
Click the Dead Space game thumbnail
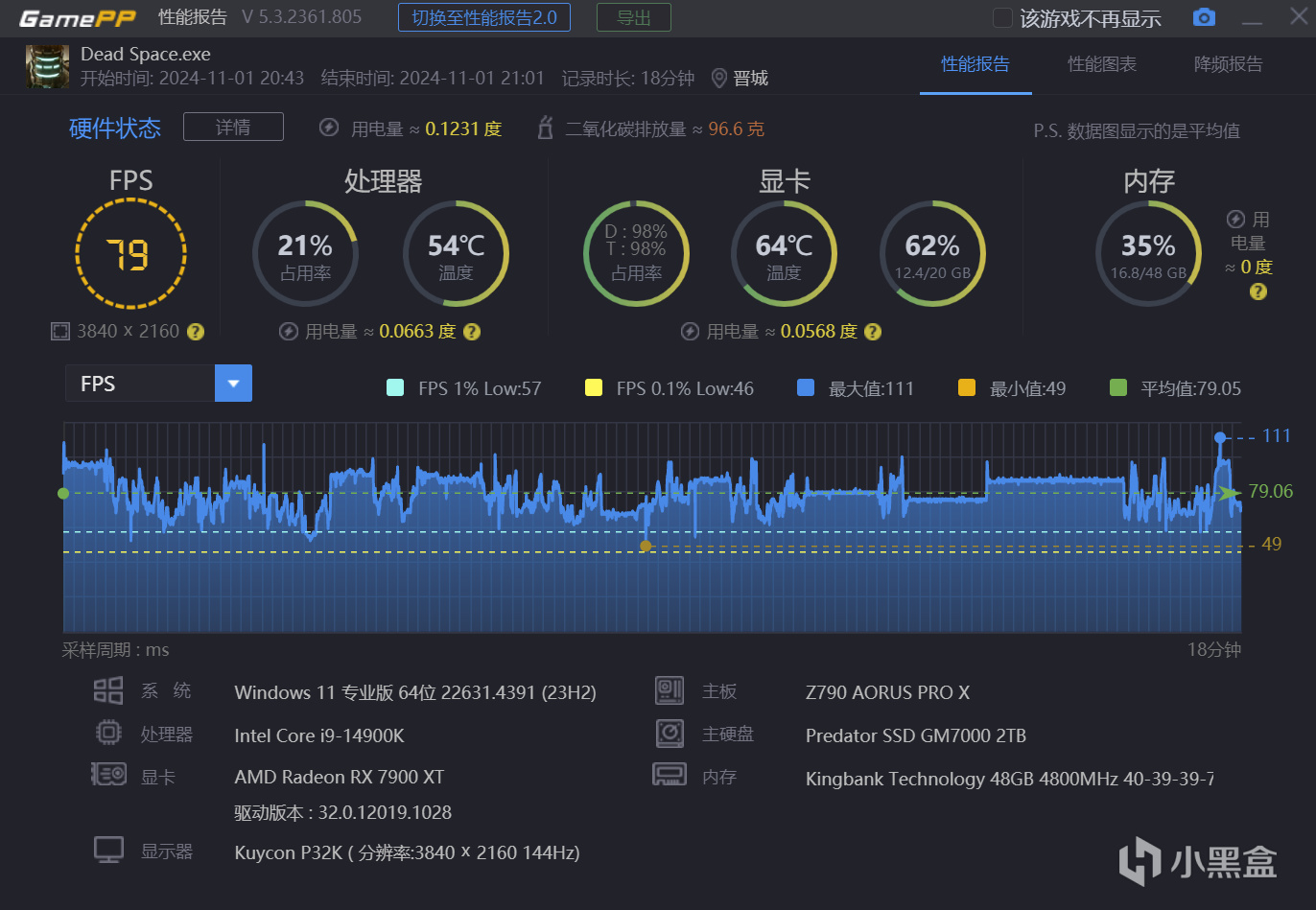[x=47, y=66]
